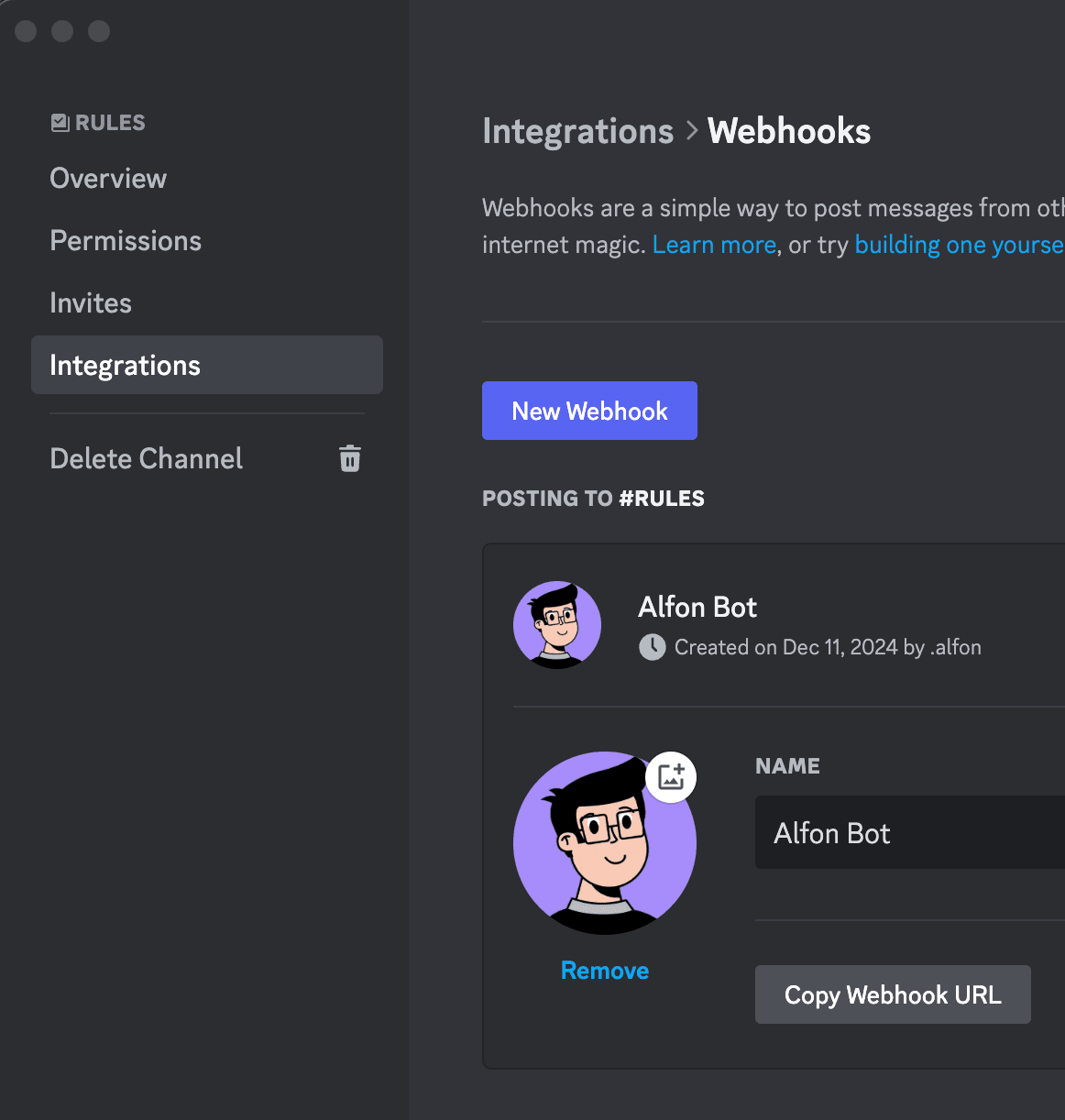Create a New Webhook
Image resolution: width=1065 pixels, height=1120 pixels.
[589, 411]
